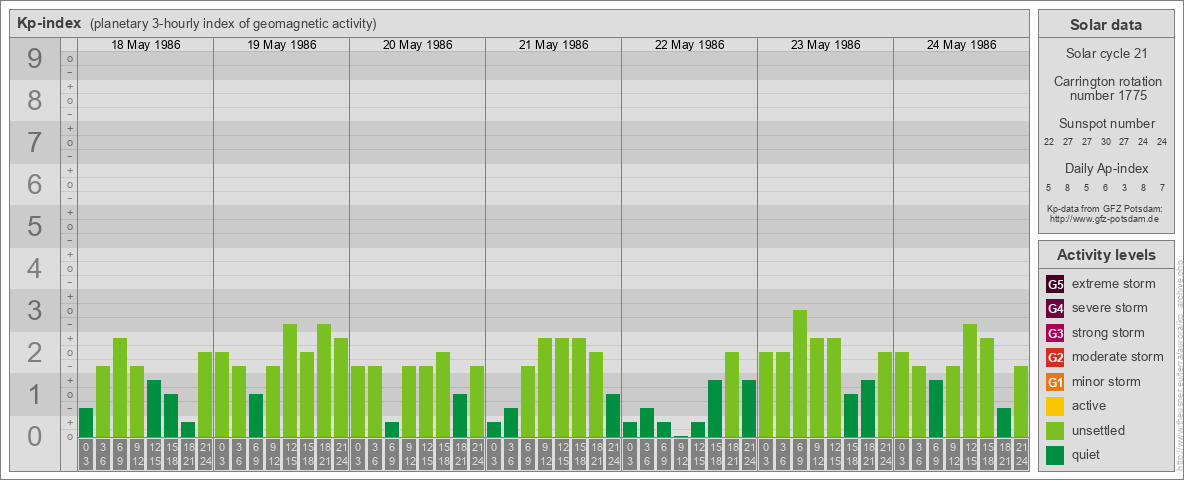Click sunspot number value 30
Image resolution: width=1184 pixels, height=480 pixels.
click(1105, 142)
